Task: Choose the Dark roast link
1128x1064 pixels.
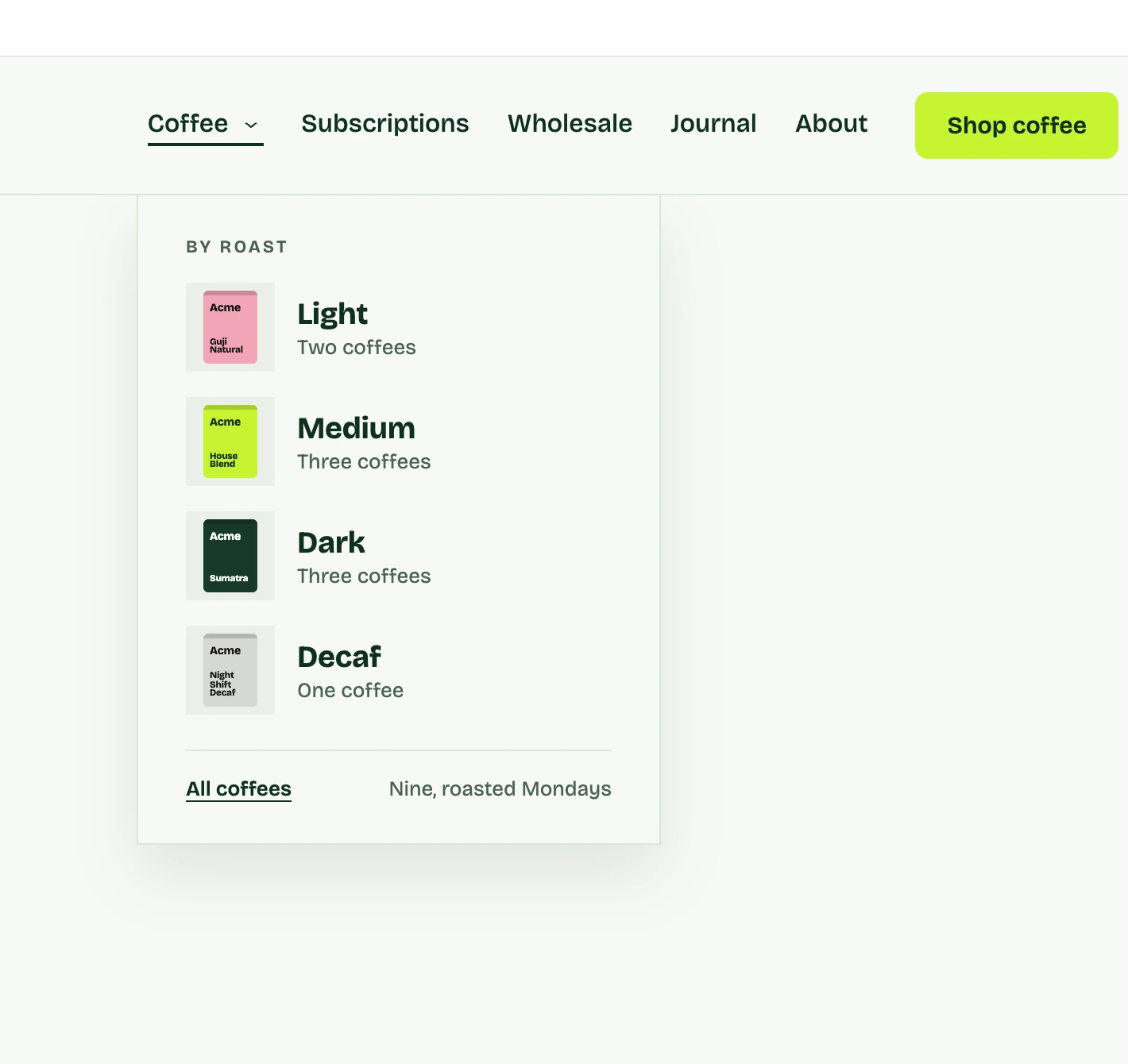Action: [x=331, y=543]
